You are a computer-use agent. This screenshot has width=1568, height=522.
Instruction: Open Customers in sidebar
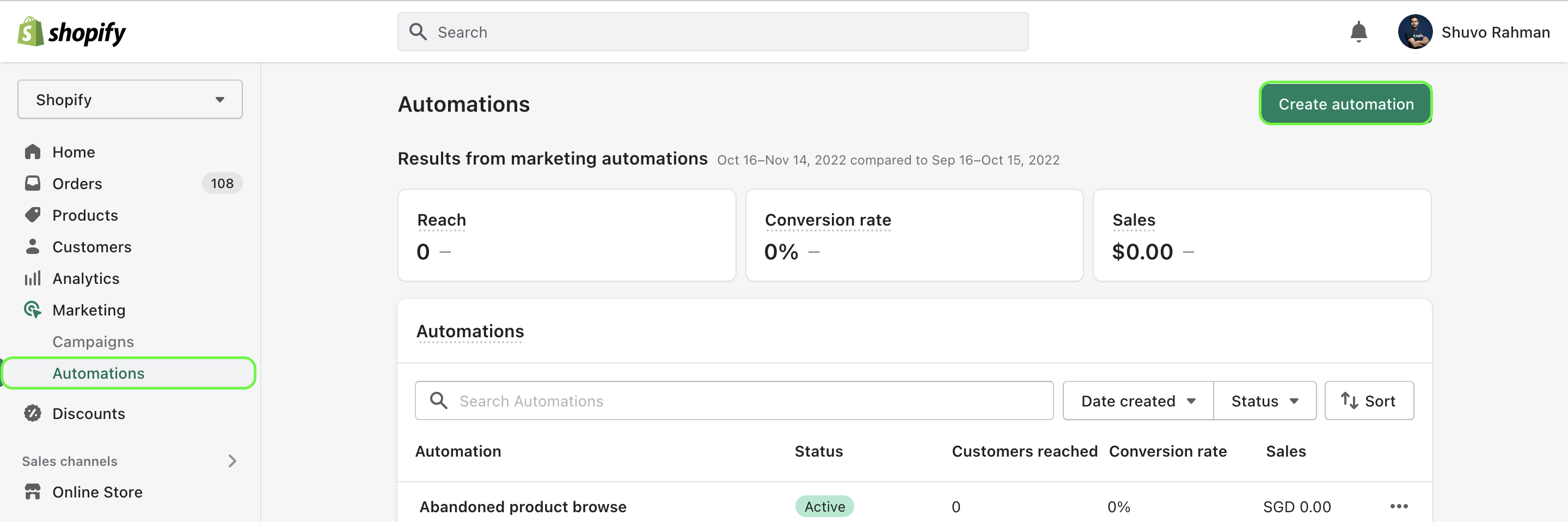pos(92,247)
